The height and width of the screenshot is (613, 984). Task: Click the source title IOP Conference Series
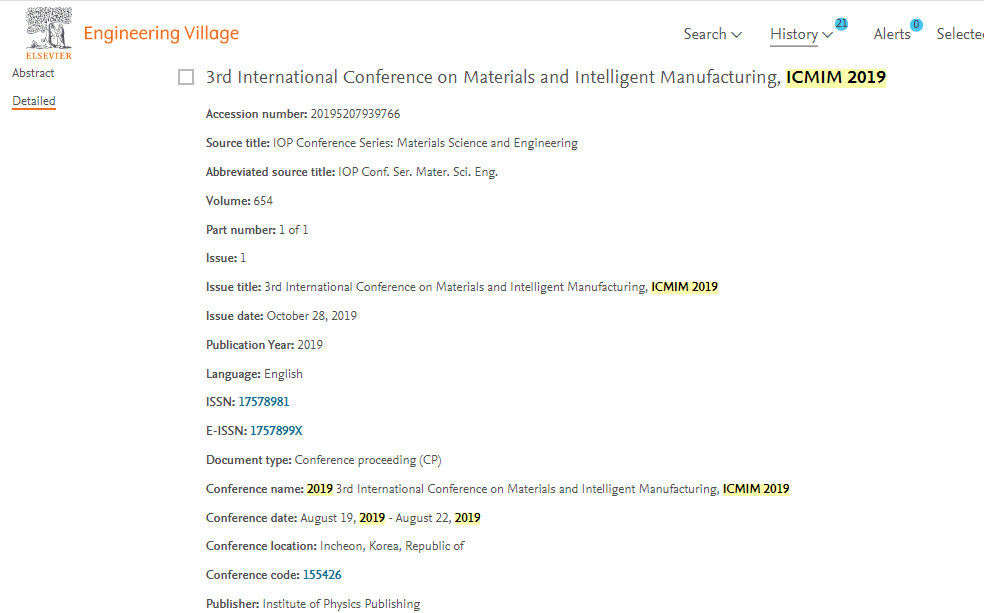point(425,143)
